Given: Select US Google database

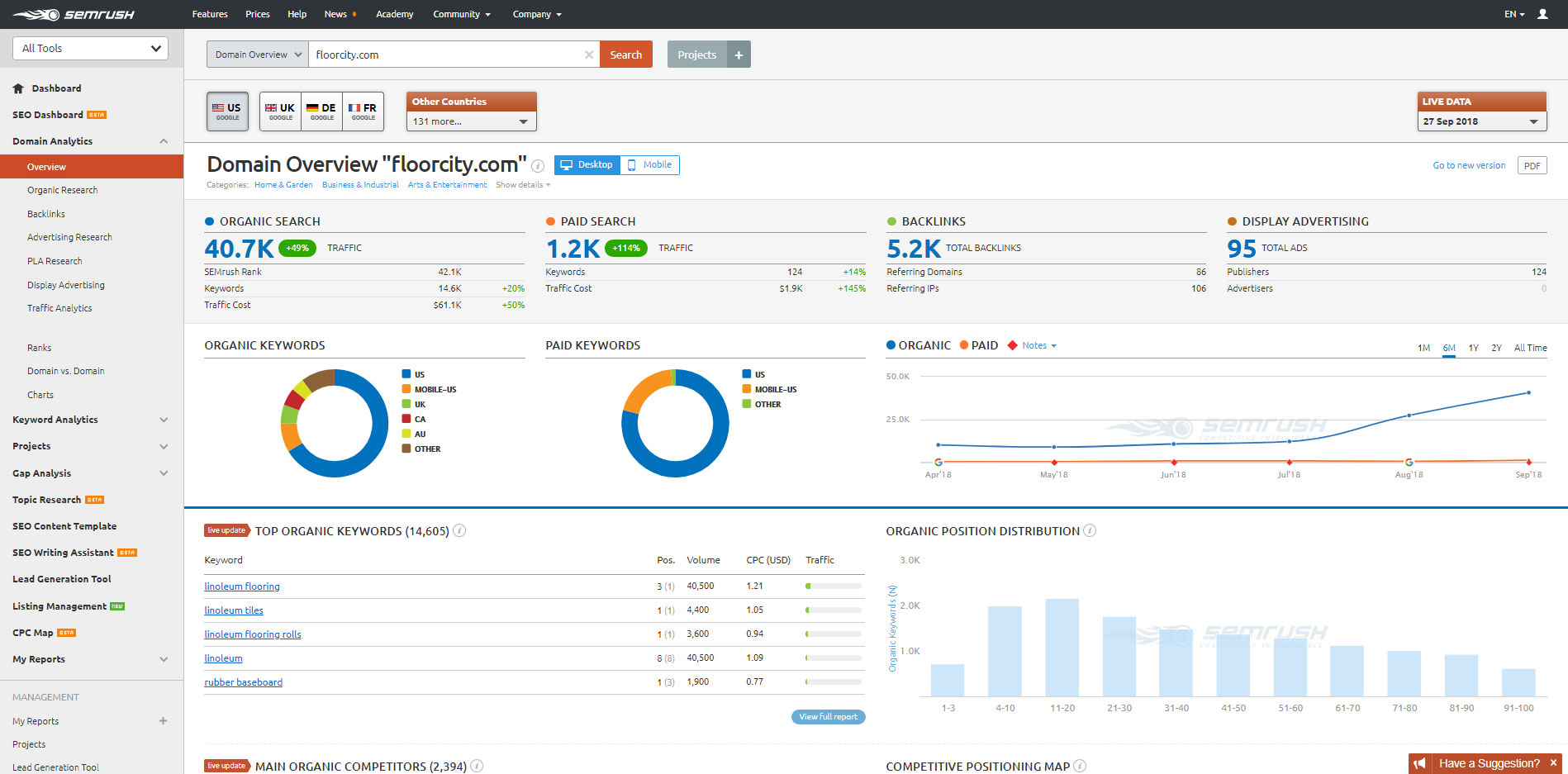Looking at the screenshot, I should pos(227,112).
